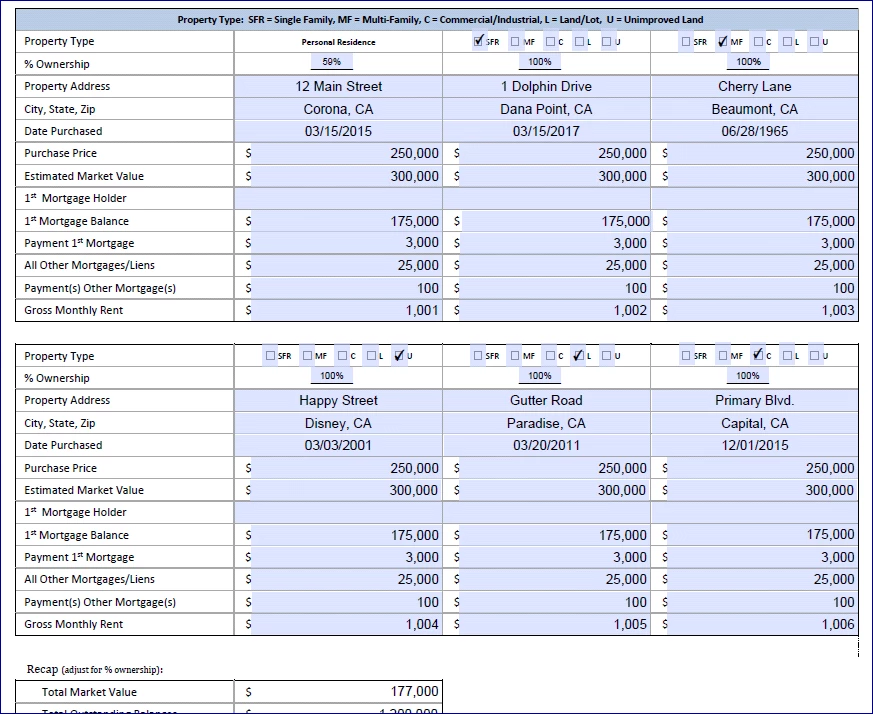Screen dimensions: 873x714
Task: Click date purchased 03/15/2017
Action: [546, 131]
